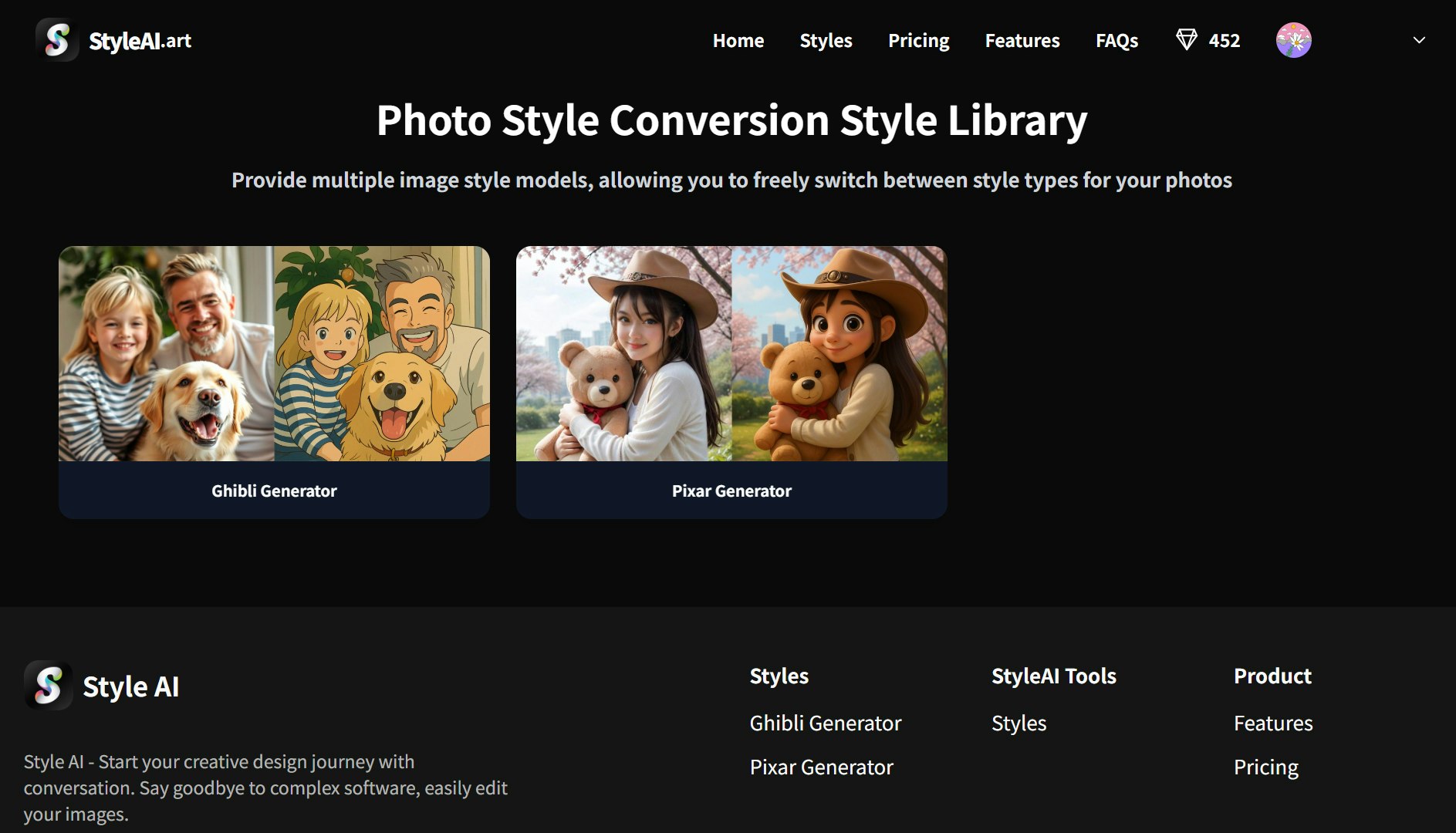Open the Ghibli Generator thumbnail image
Image resolution: width=1456 pixels, height=833 pixels.
(274, 353)
